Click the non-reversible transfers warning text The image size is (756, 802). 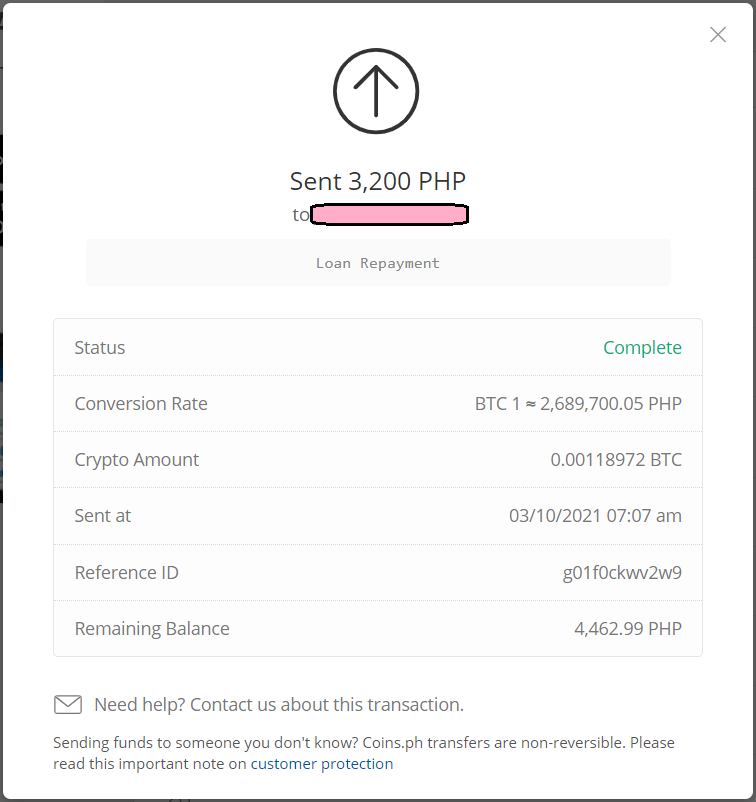(x=364, y=753)
